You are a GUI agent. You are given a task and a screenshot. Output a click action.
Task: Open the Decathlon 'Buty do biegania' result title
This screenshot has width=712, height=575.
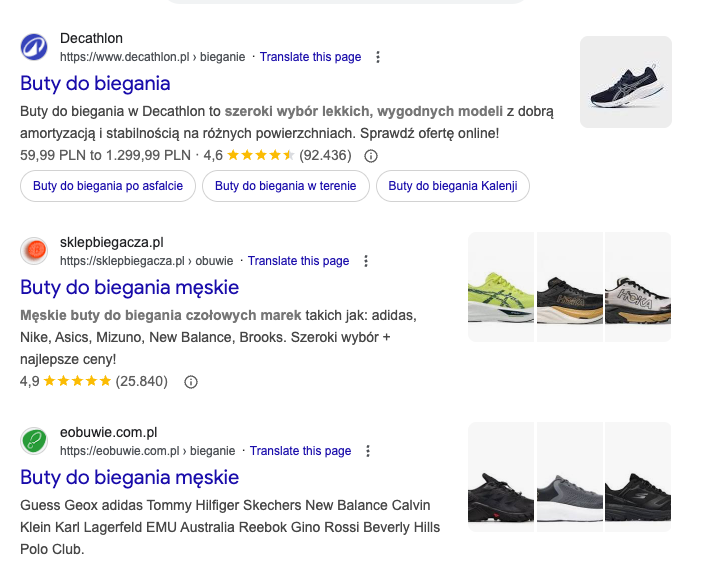[95, 84]
